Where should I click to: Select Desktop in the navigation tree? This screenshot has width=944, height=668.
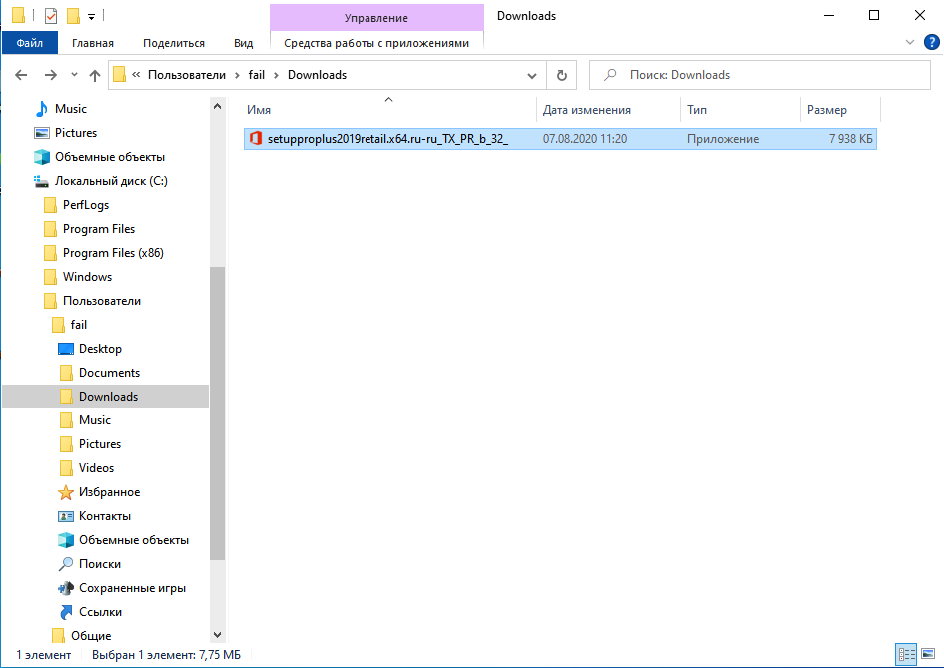(x=100, y=349)
